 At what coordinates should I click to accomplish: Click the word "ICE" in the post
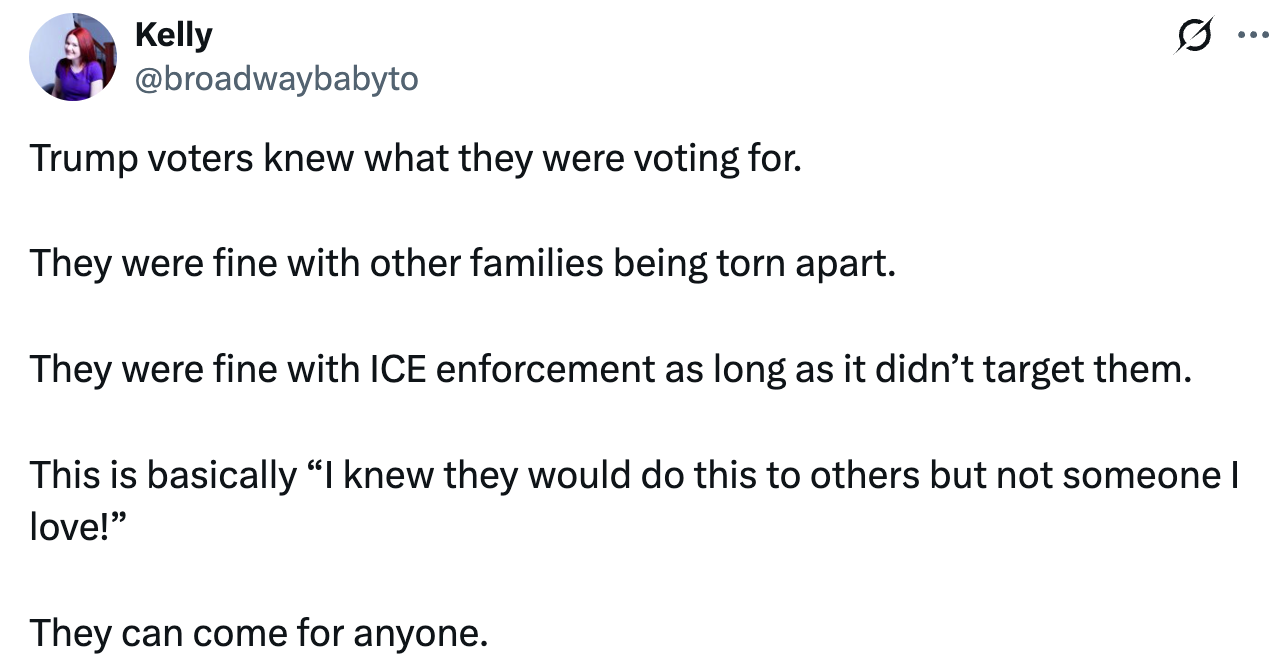tap(398, 369)
